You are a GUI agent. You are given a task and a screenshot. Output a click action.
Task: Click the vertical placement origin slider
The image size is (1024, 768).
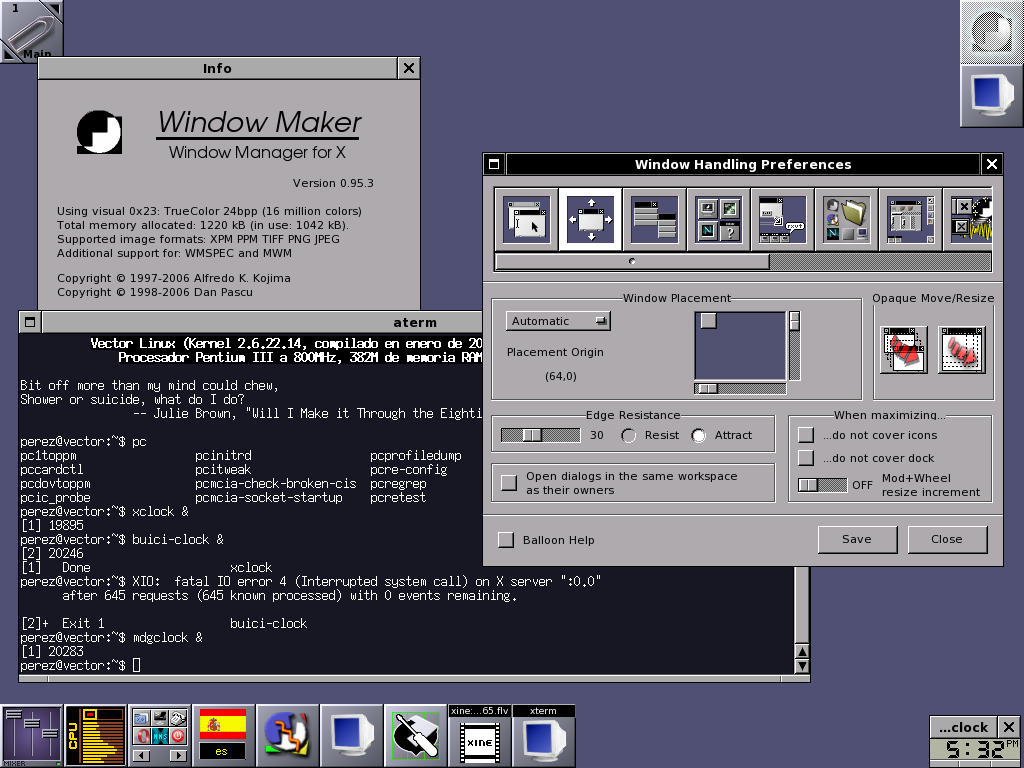pos(795,346)
